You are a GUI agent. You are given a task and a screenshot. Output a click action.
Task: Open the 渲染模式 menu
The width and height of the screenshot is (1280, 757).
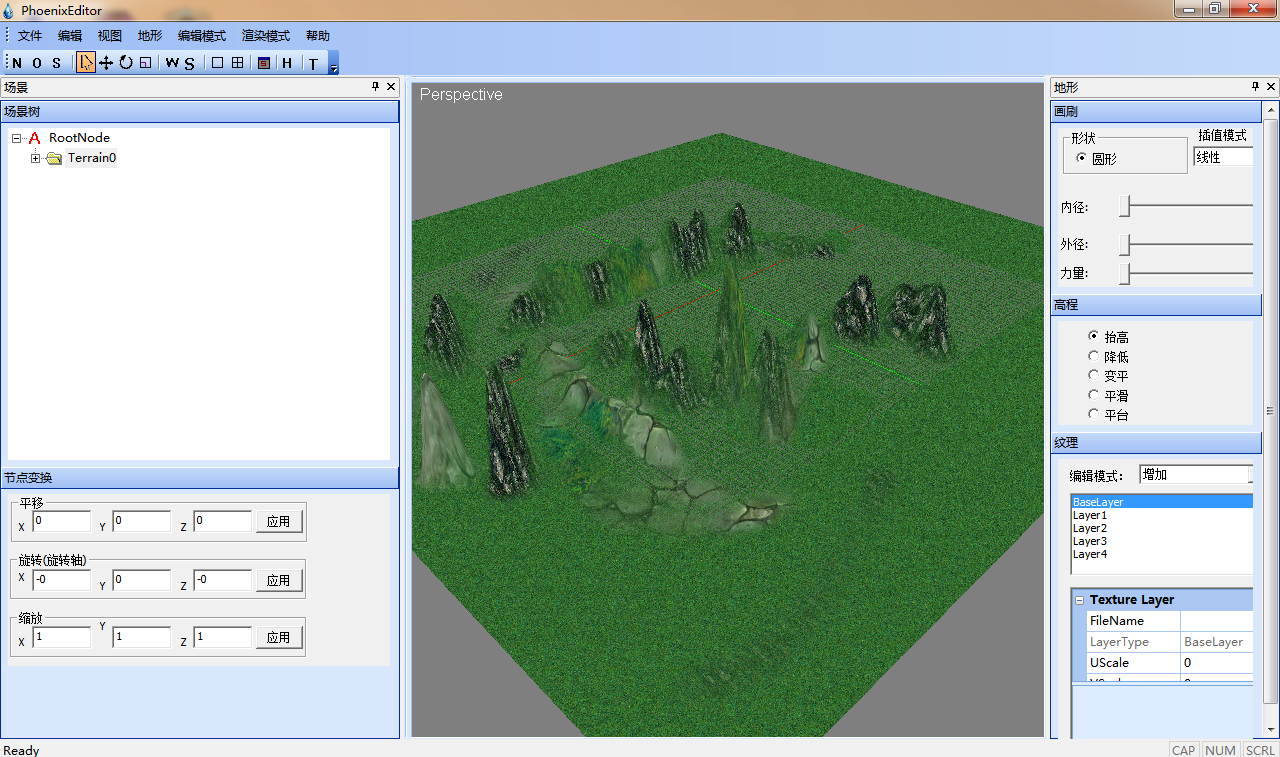266,35
